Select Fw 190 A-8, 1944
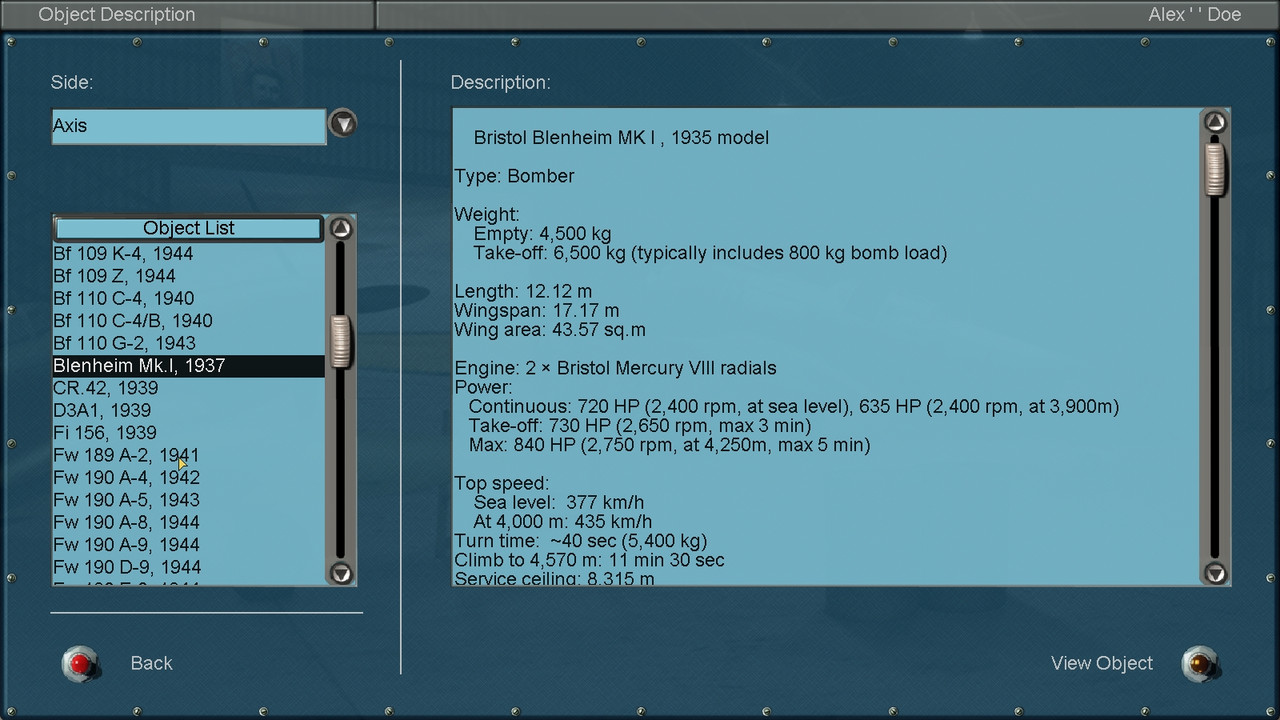The height and width of the screenshot is (720, 1280). pos(189,522)
